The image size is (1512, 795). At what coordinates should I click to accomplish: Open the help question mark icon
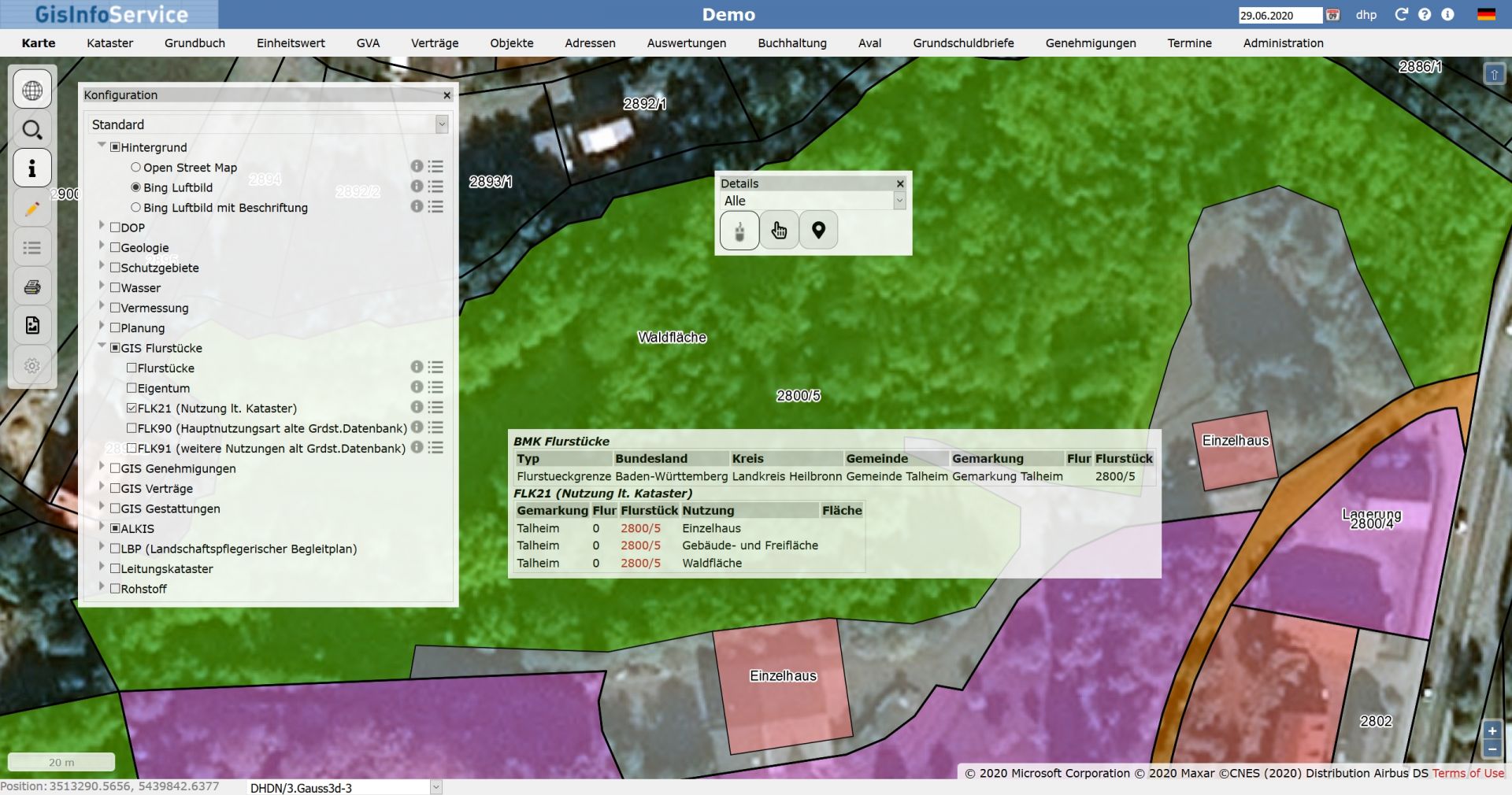click(x=1425, y=14)
